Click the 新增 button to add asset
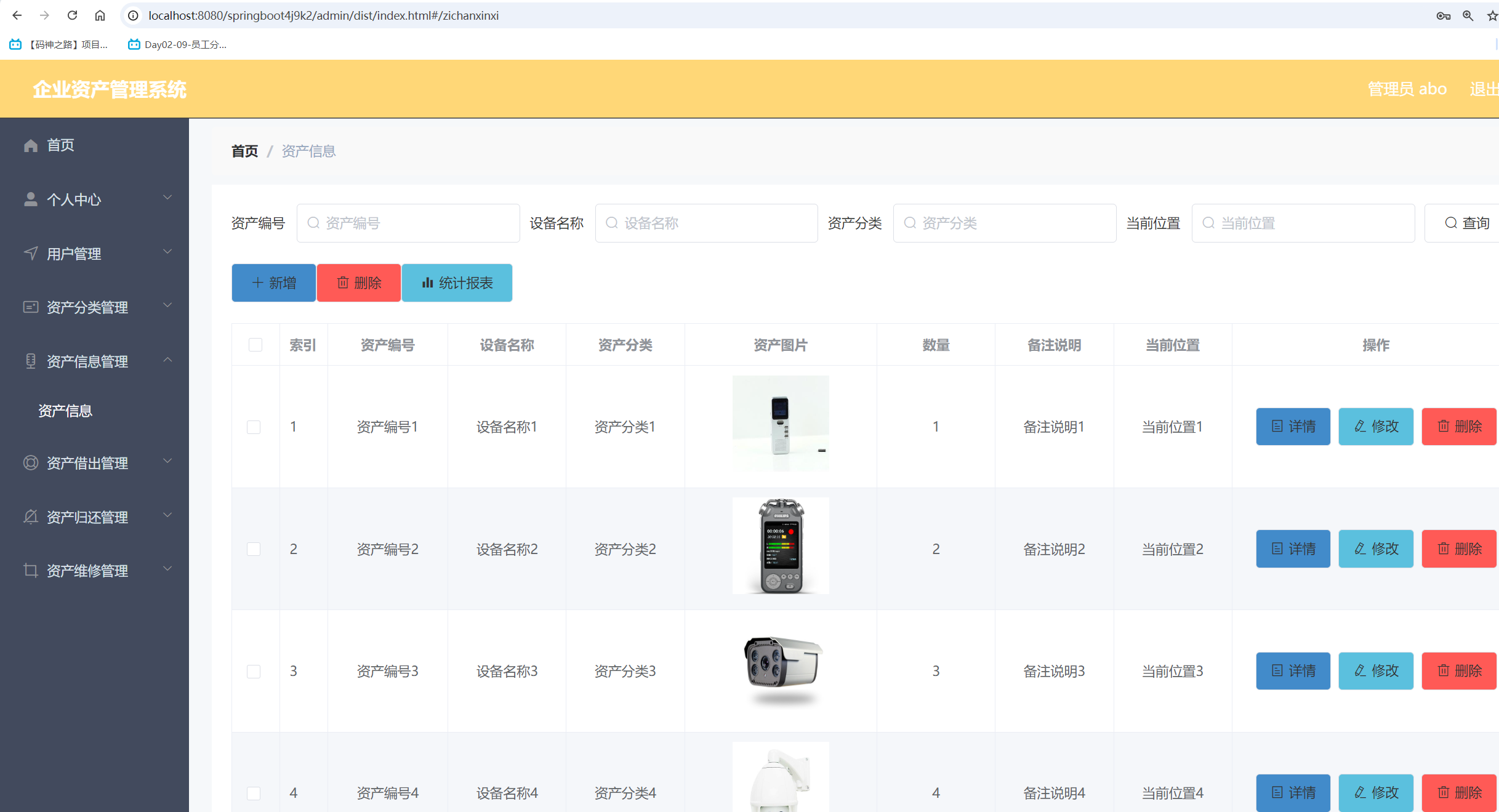This screenshot has width=1499, height=812. tap(273, 283)
